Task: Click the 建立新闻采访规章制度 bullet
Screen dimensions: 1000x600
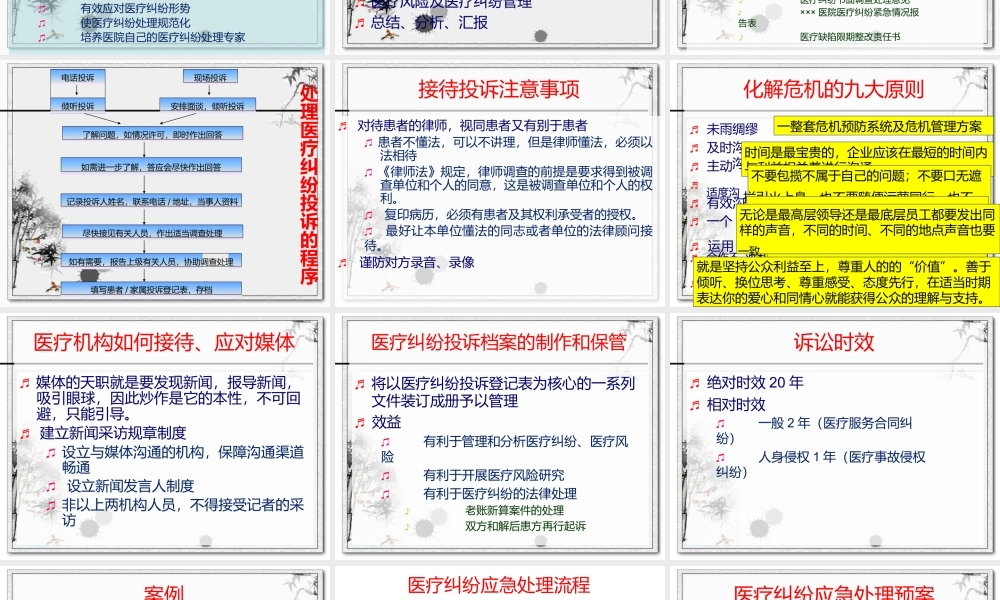Action: point(113,433)
